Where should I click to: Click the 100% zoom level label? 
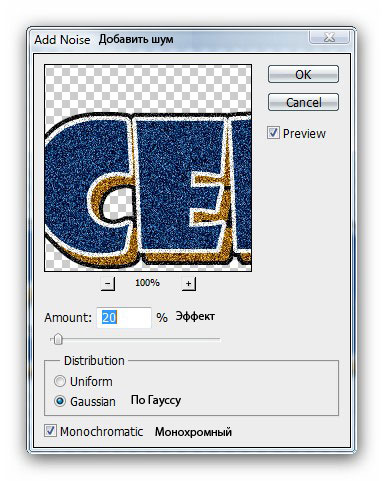click(x=147, y=283)
